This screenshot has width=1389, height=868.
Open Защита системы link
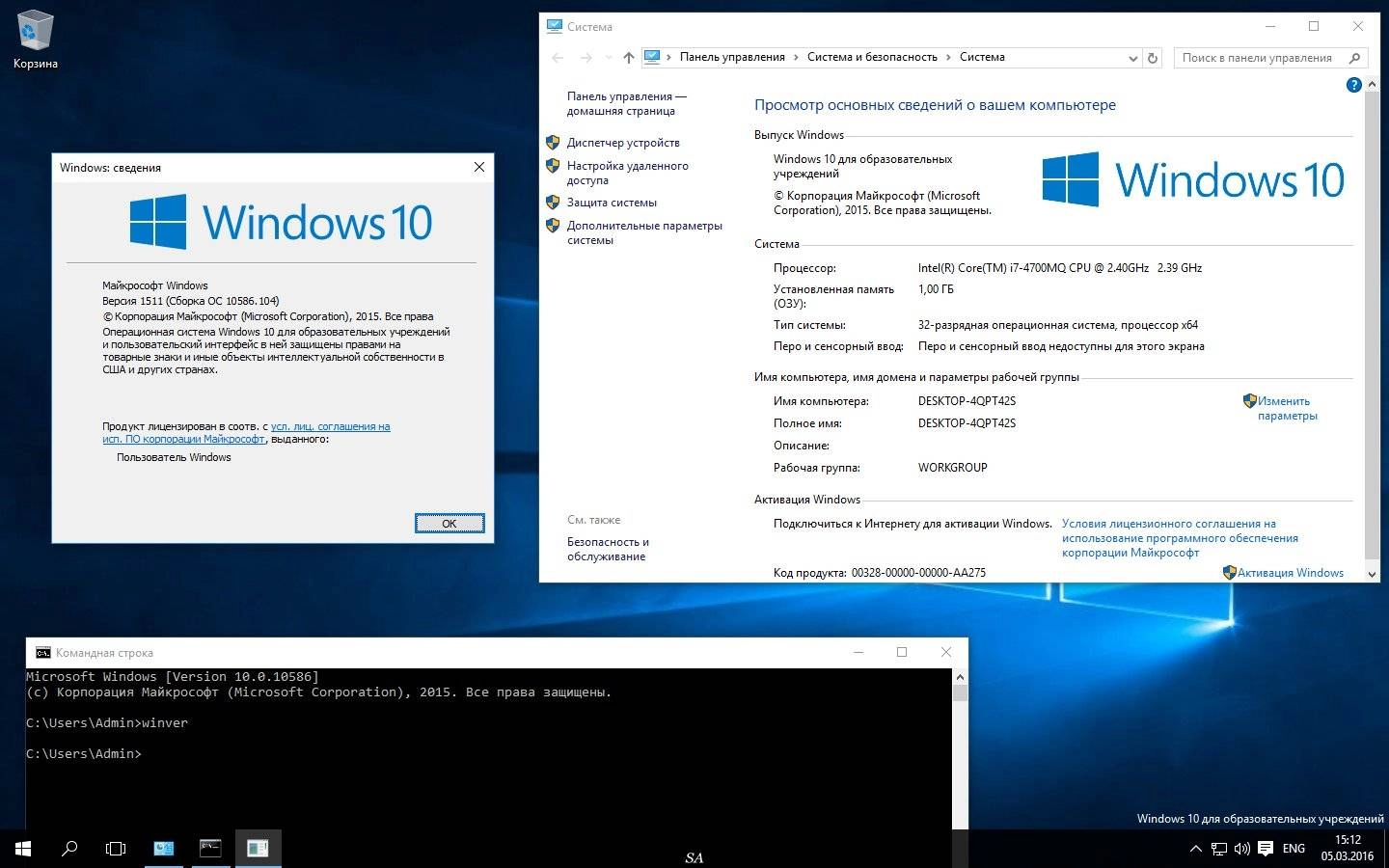click(x=612, y=203)
